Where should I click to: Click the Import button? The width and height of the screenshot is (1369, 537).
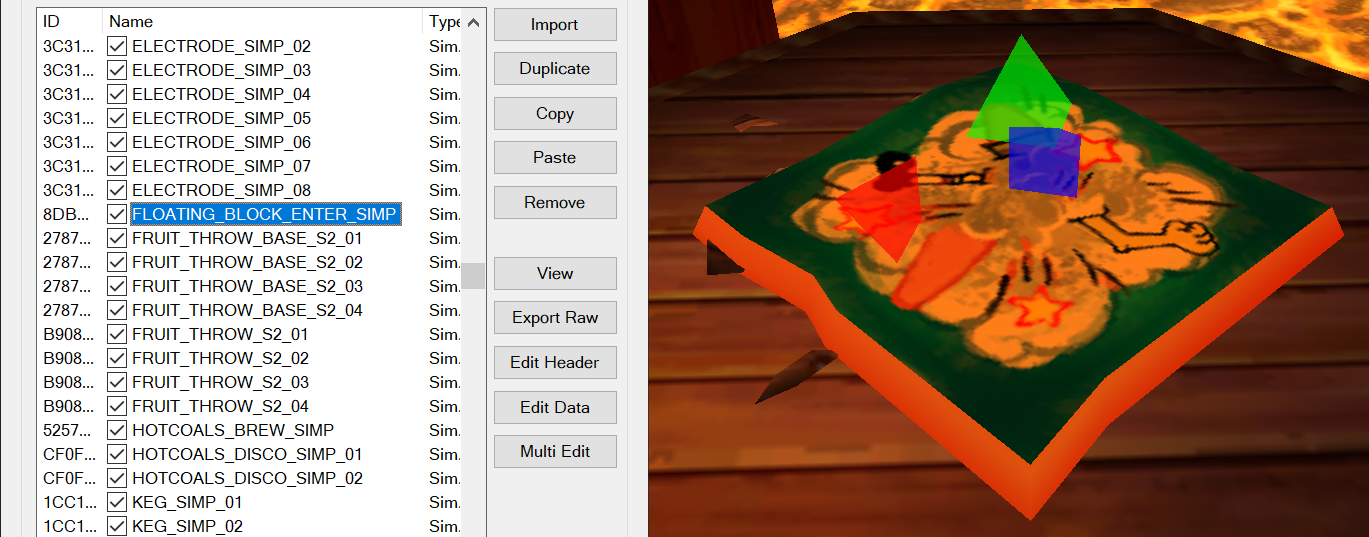tap(555, 24)
